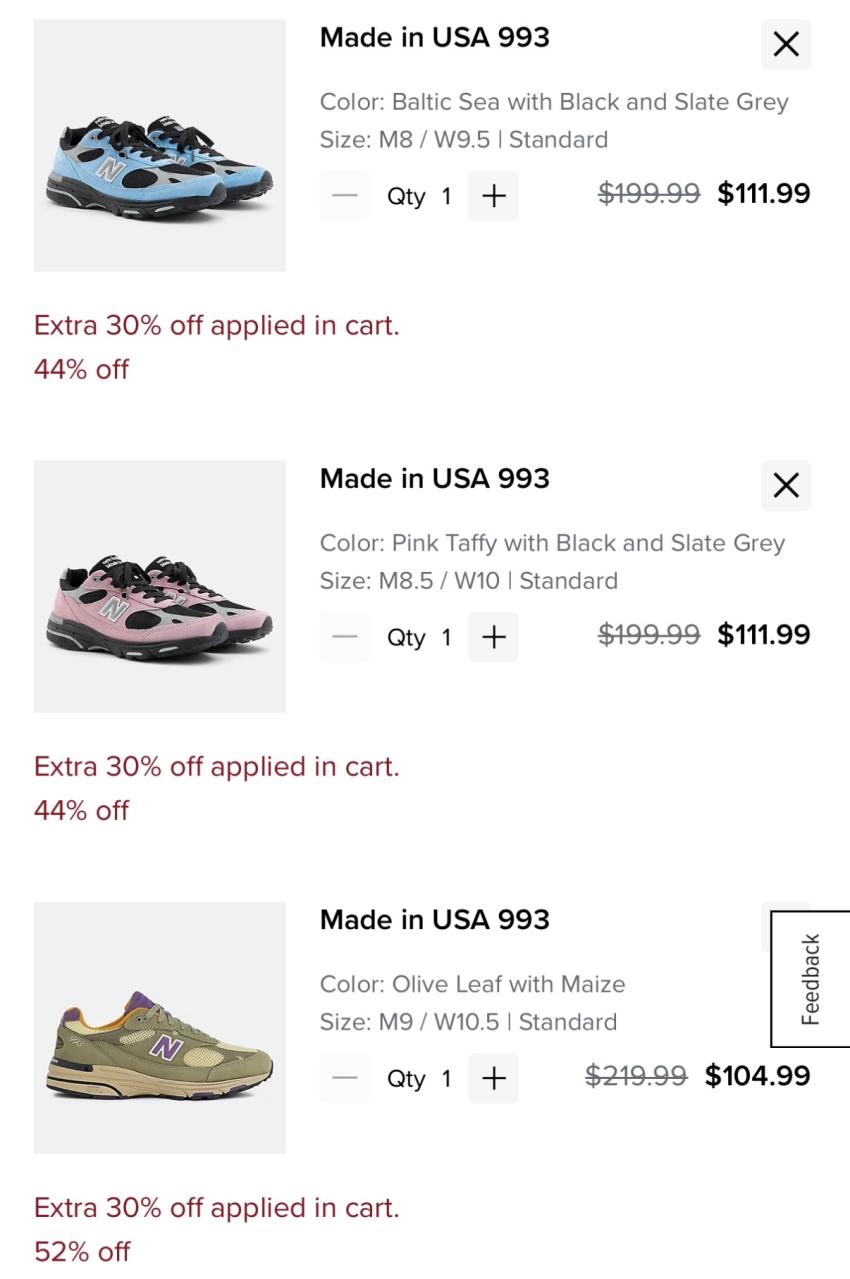Decrease quantity of Olive Leaf 993

[345, 1078]
